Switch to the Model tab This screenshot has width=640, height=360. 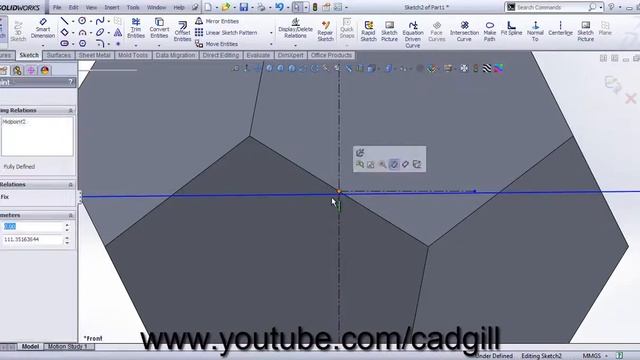pos(30,347)
